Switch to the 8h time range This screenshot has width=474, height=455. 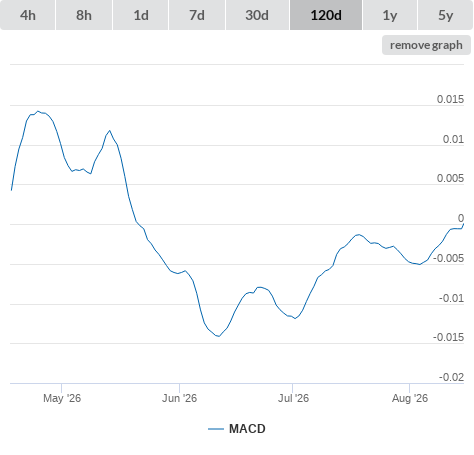click(x=84, y=15)
